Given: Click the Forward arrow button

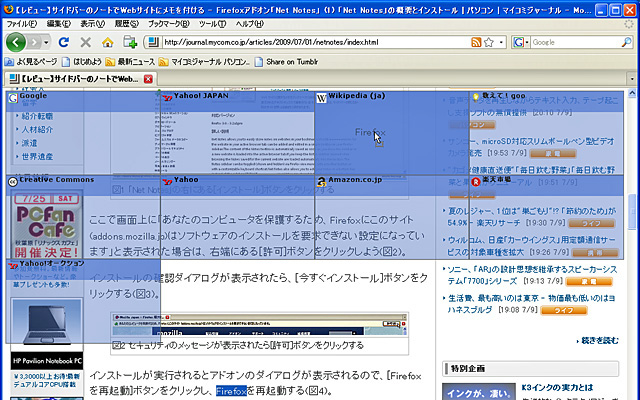Looking at the screenshot, I should [35, 42].
